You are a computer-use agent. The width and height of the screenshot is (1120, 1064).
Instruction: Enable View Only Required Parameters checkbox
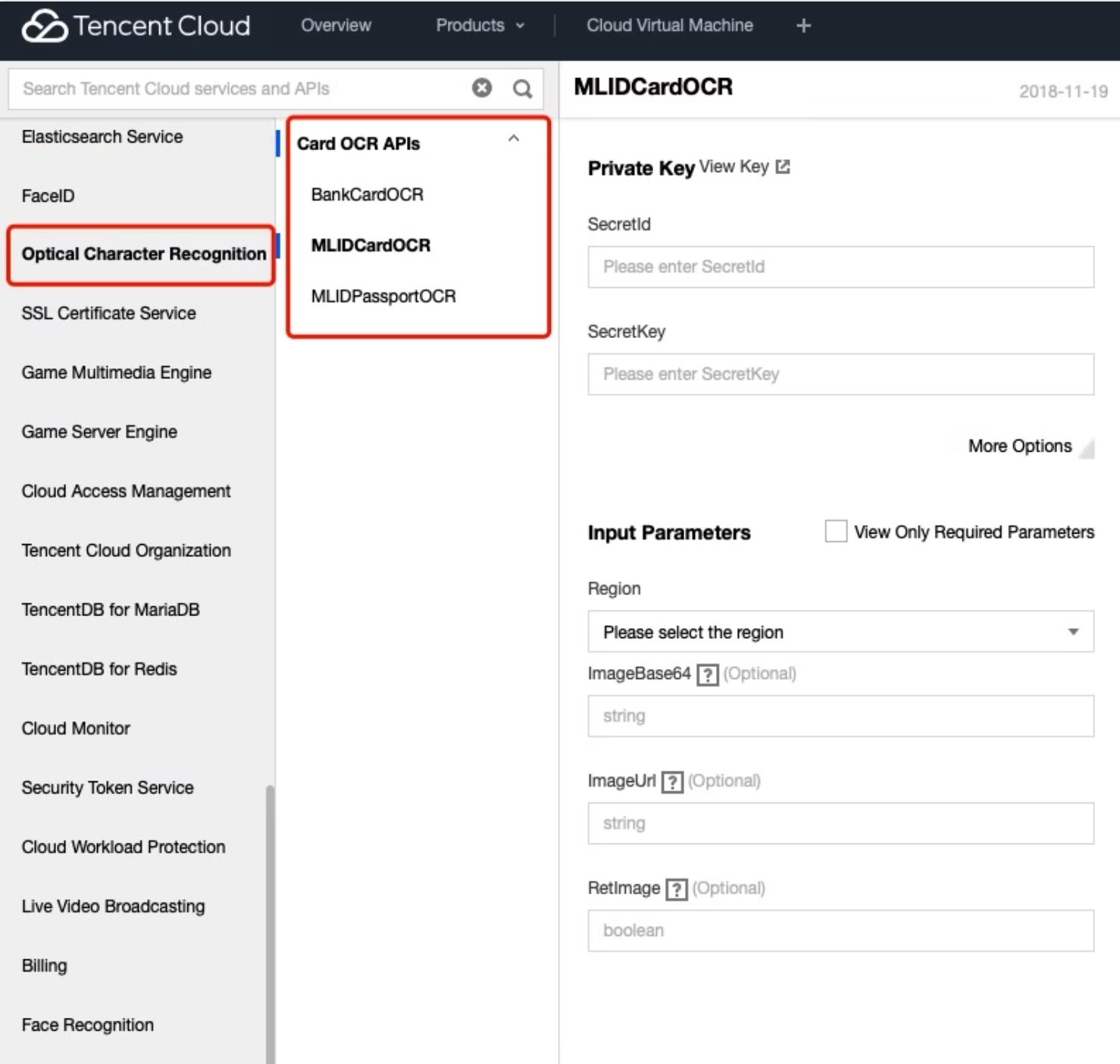pyautogui.click(x=836, y=531)
